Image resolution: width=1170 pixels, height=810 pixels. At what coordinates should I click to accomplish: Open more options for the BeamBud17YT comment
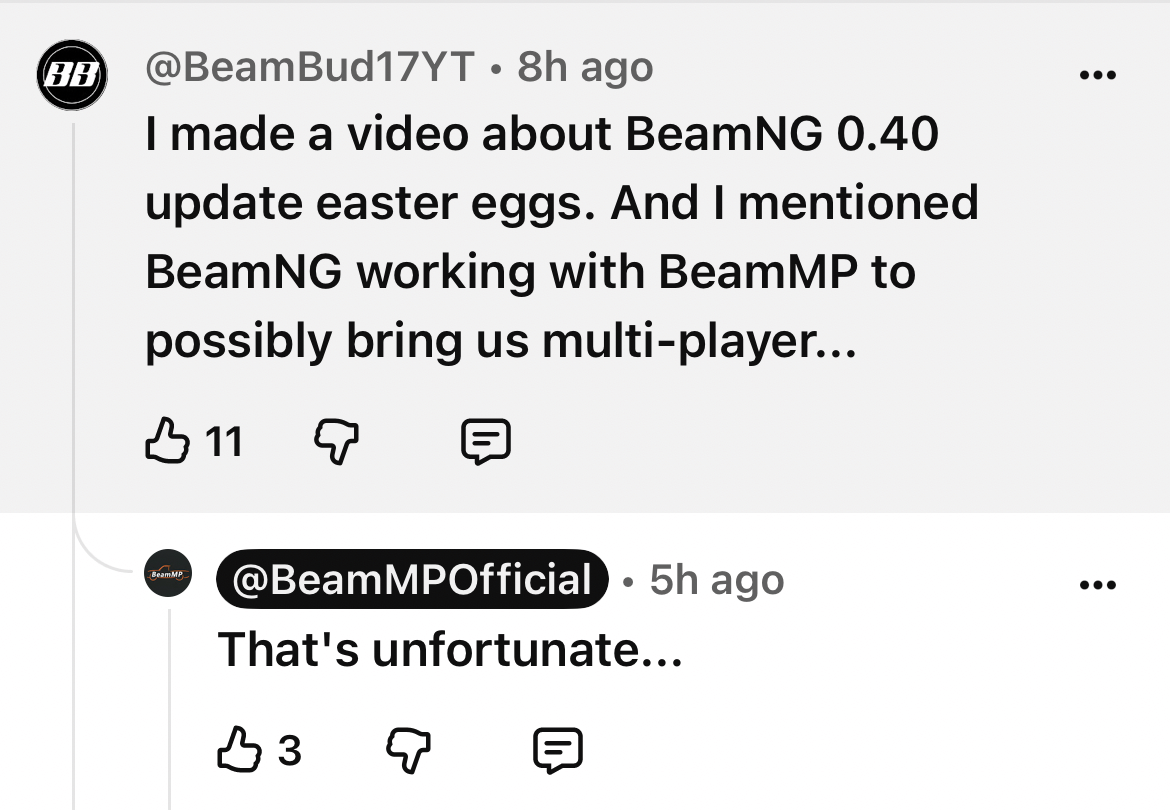[1098, 75]
